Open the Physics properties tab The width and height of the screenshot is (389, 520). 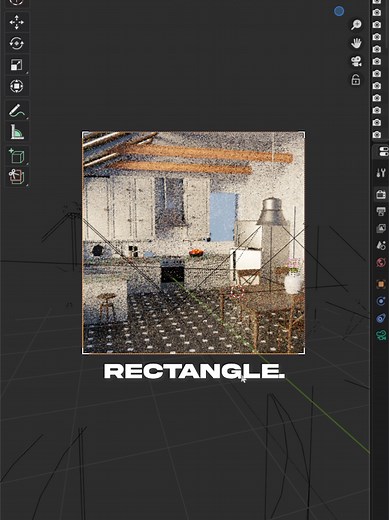pos(381,301)
